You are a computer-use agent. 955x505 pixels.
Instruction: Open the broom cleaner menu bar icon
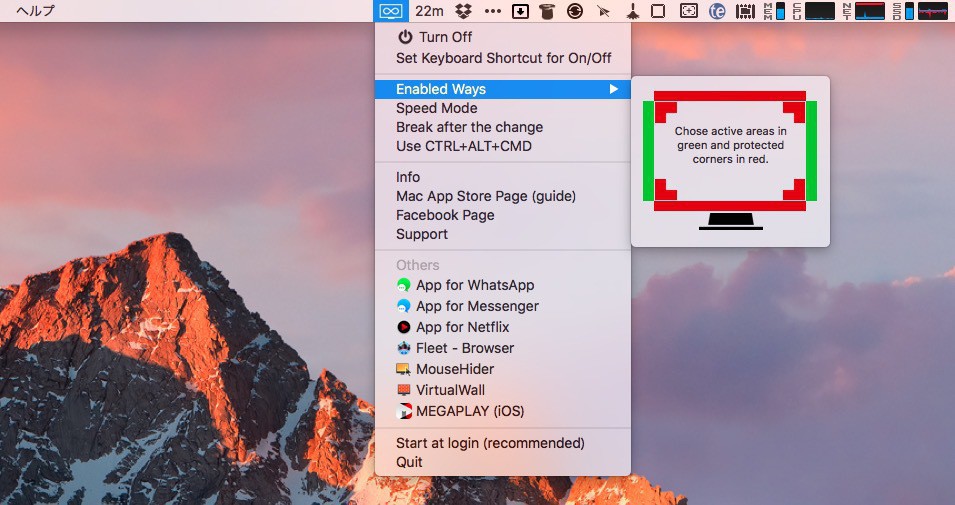(x=633, y=11)
